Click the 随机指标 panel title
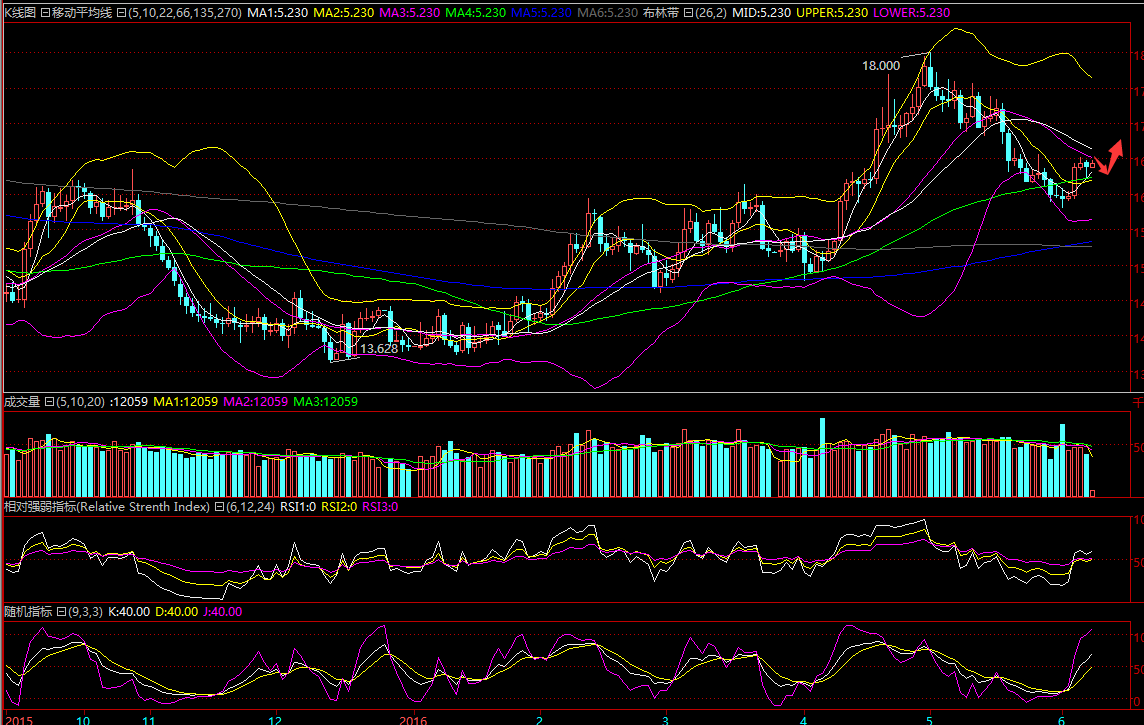Viewport: 1144px width, 725px height. coord(28,612)
